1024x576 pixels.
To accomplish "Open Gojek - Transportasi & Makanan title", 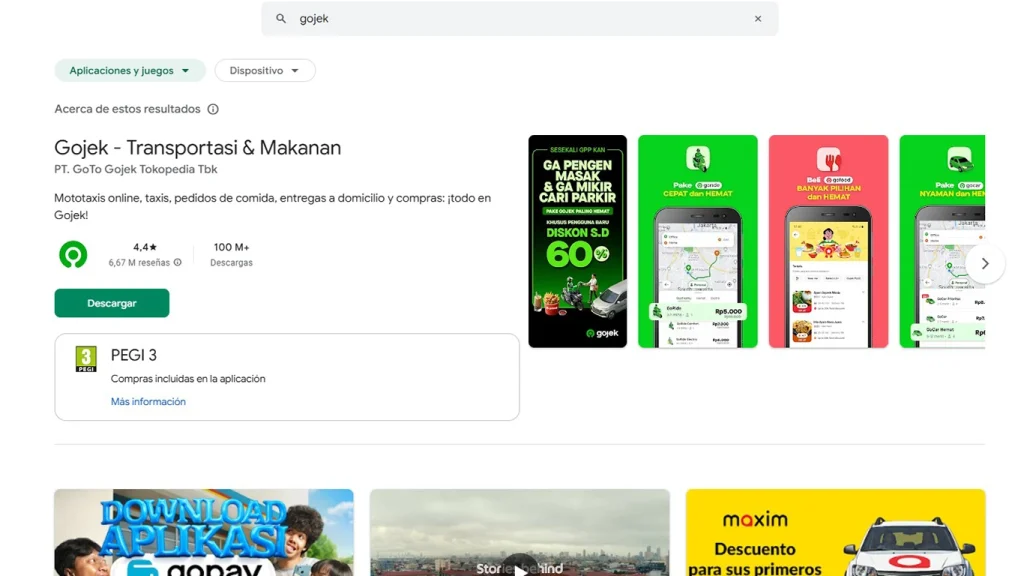I will click(x=197, y=148).
